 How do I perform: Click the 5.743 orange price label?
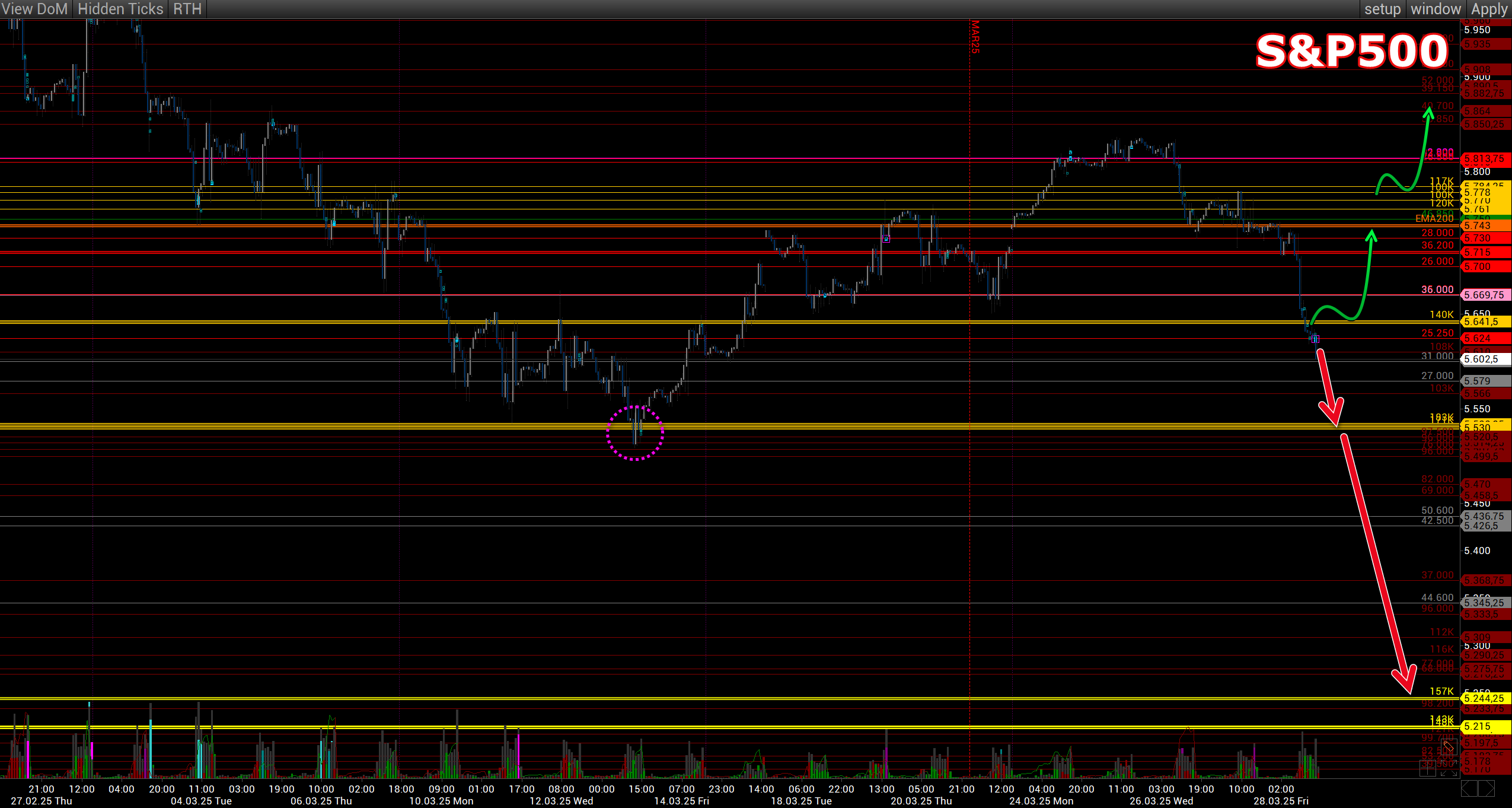(x=1486, y=225)
